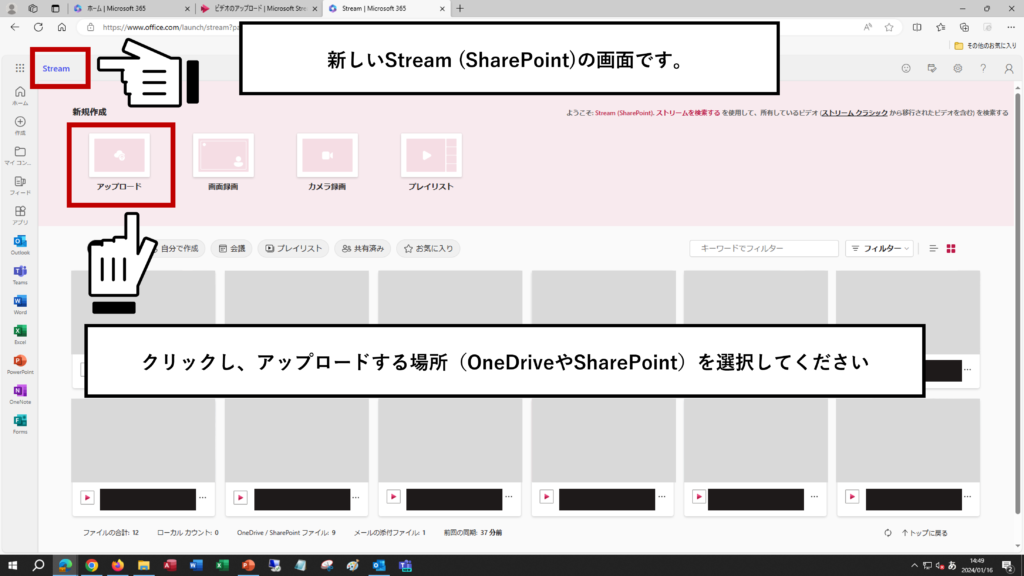
Task: Open マイ コンテンツ folder in the sidebar
Action: point(20,155)
